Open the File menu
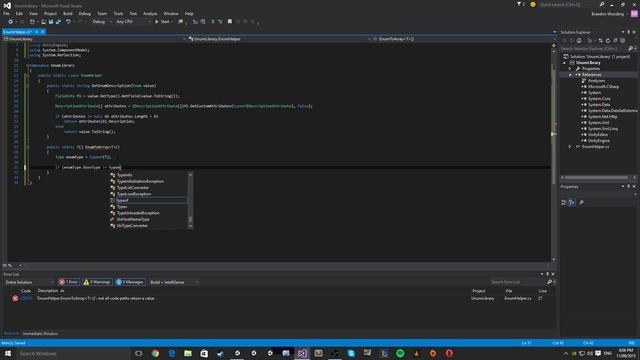This screenshot has height=360, width=640. pyautogui.click(x=6, y=13)
